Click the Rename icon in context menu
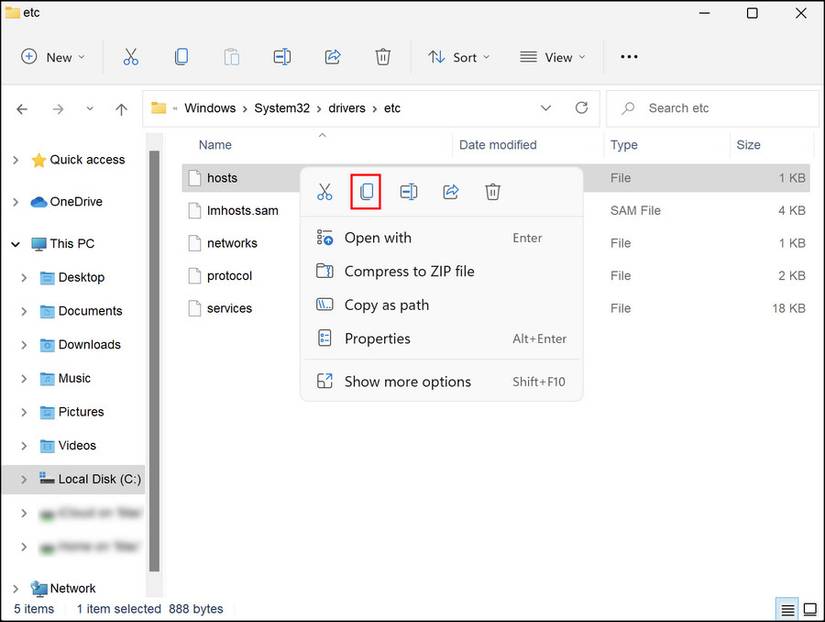 coord(409,191)
